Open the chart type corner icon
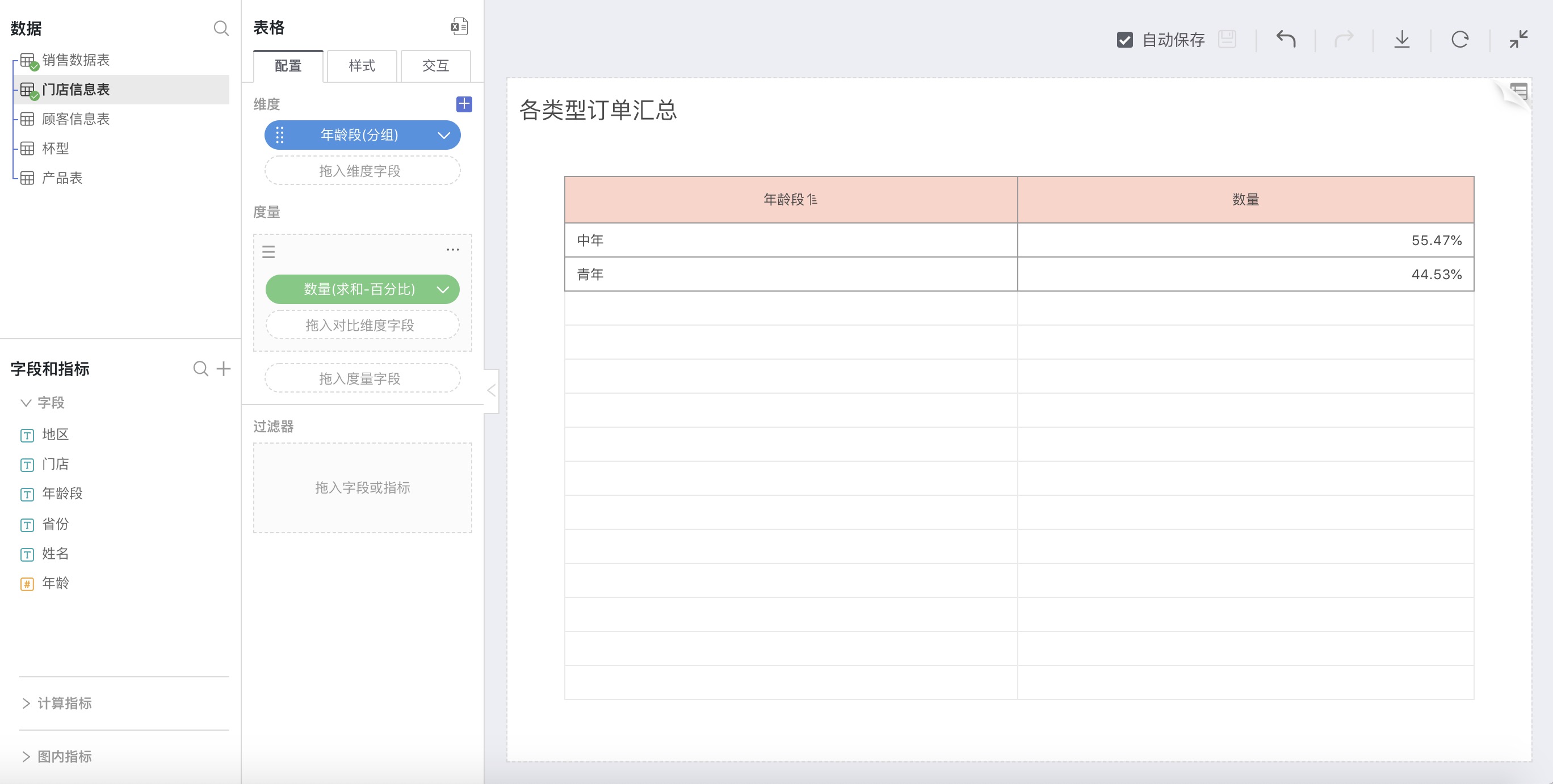The width and height of the screenshot is (1553, 784). click(x=1518, y=91)
